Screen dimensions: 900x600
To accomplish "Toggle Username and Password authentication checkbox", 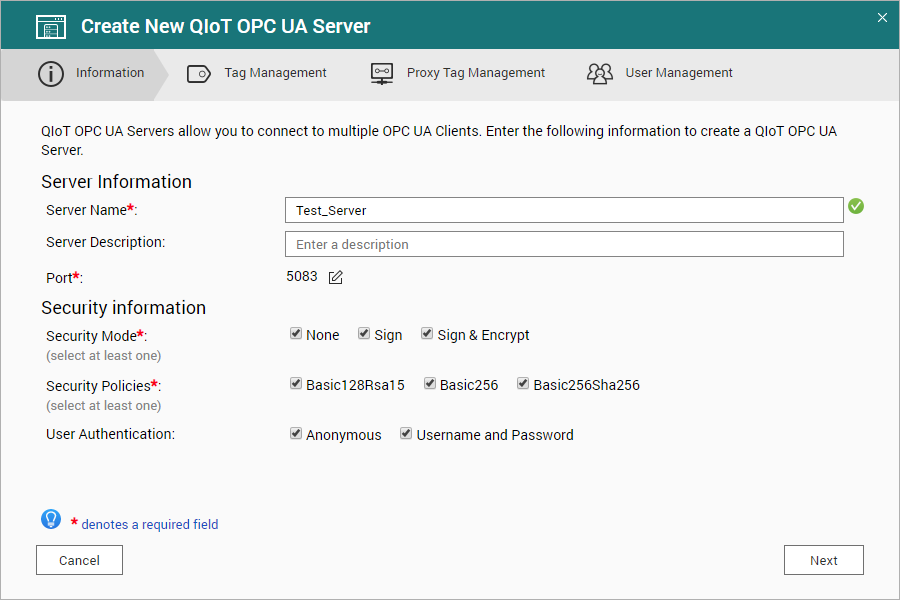I will [x=406, y=433].
